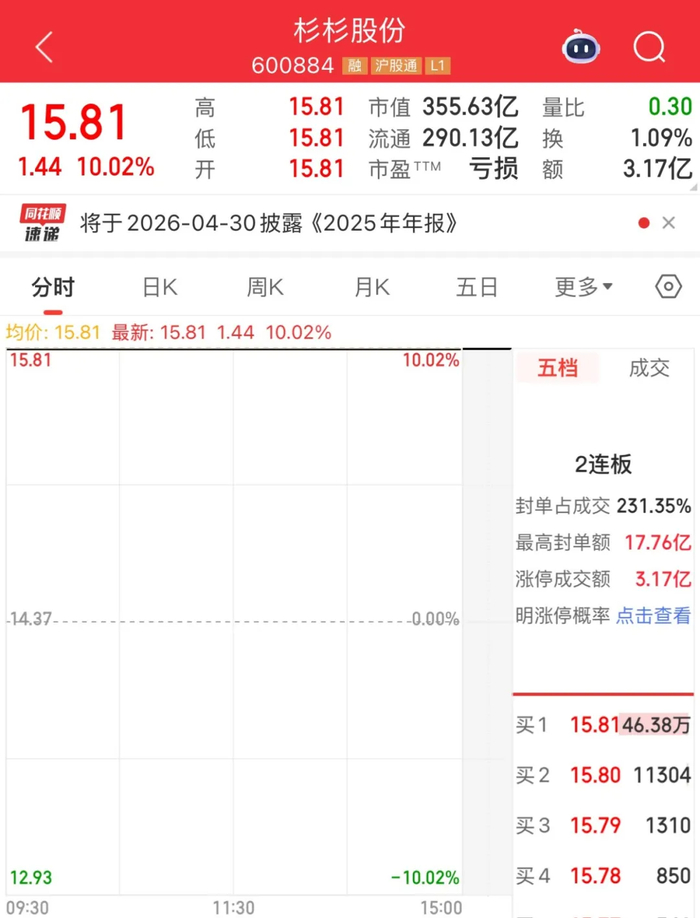Tap the large price 15.81
The height and width of the screenshot is (918, 700).
[74, 123]
